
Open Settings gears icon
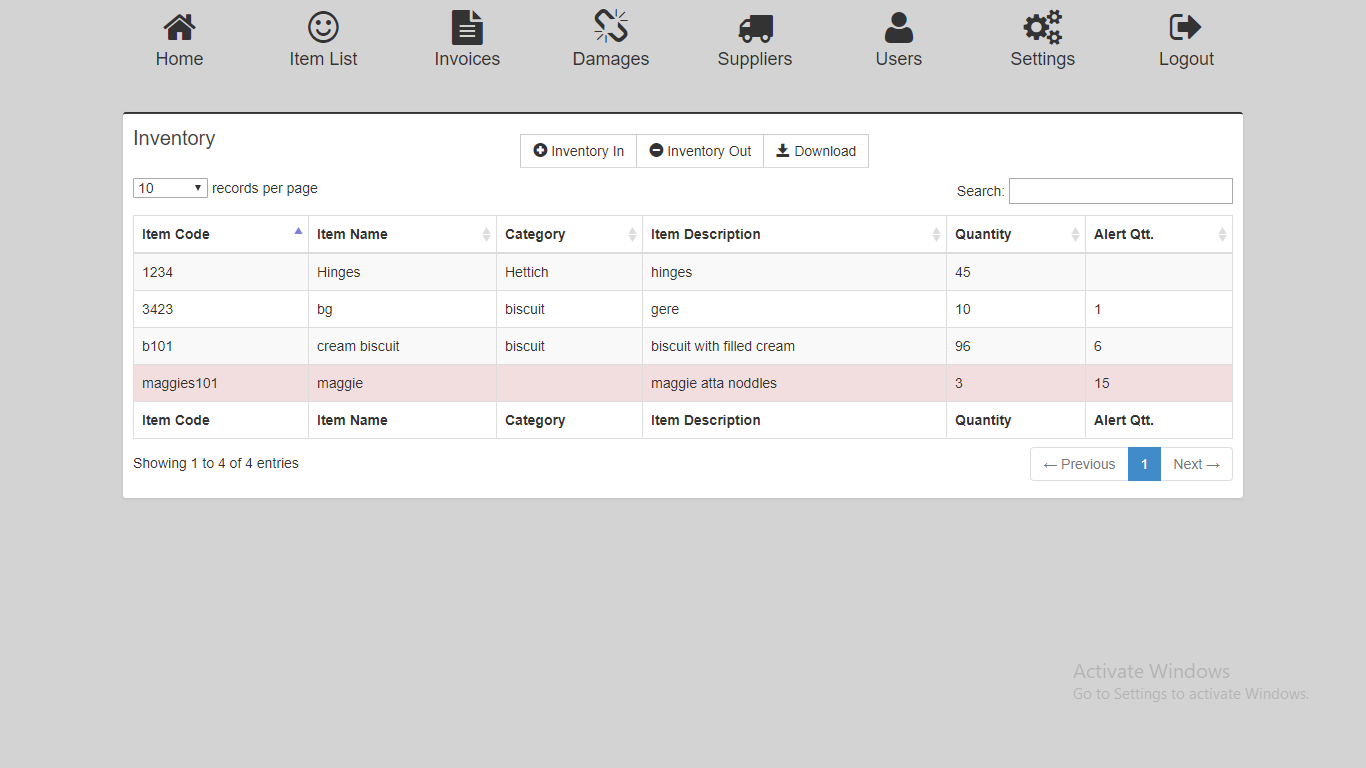(x=1042, y=28)
